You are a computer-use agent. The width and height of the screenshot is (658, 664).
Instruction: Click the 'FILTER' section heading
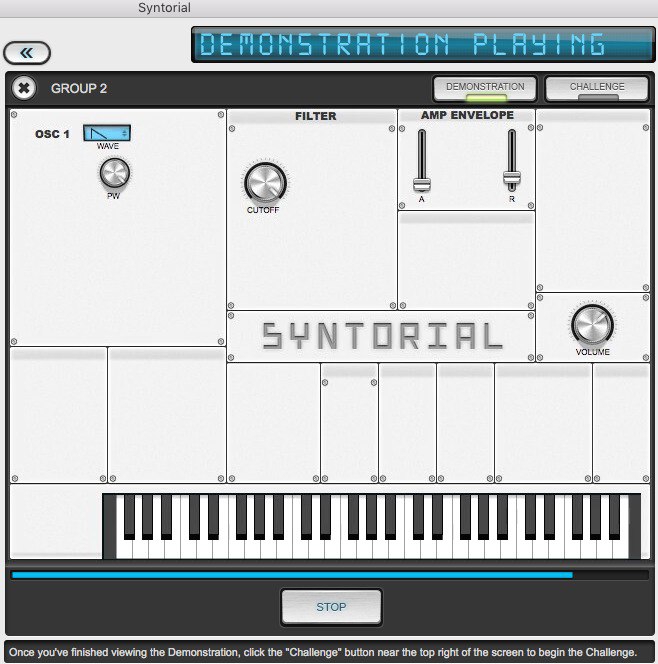click(x=315, y=116)
